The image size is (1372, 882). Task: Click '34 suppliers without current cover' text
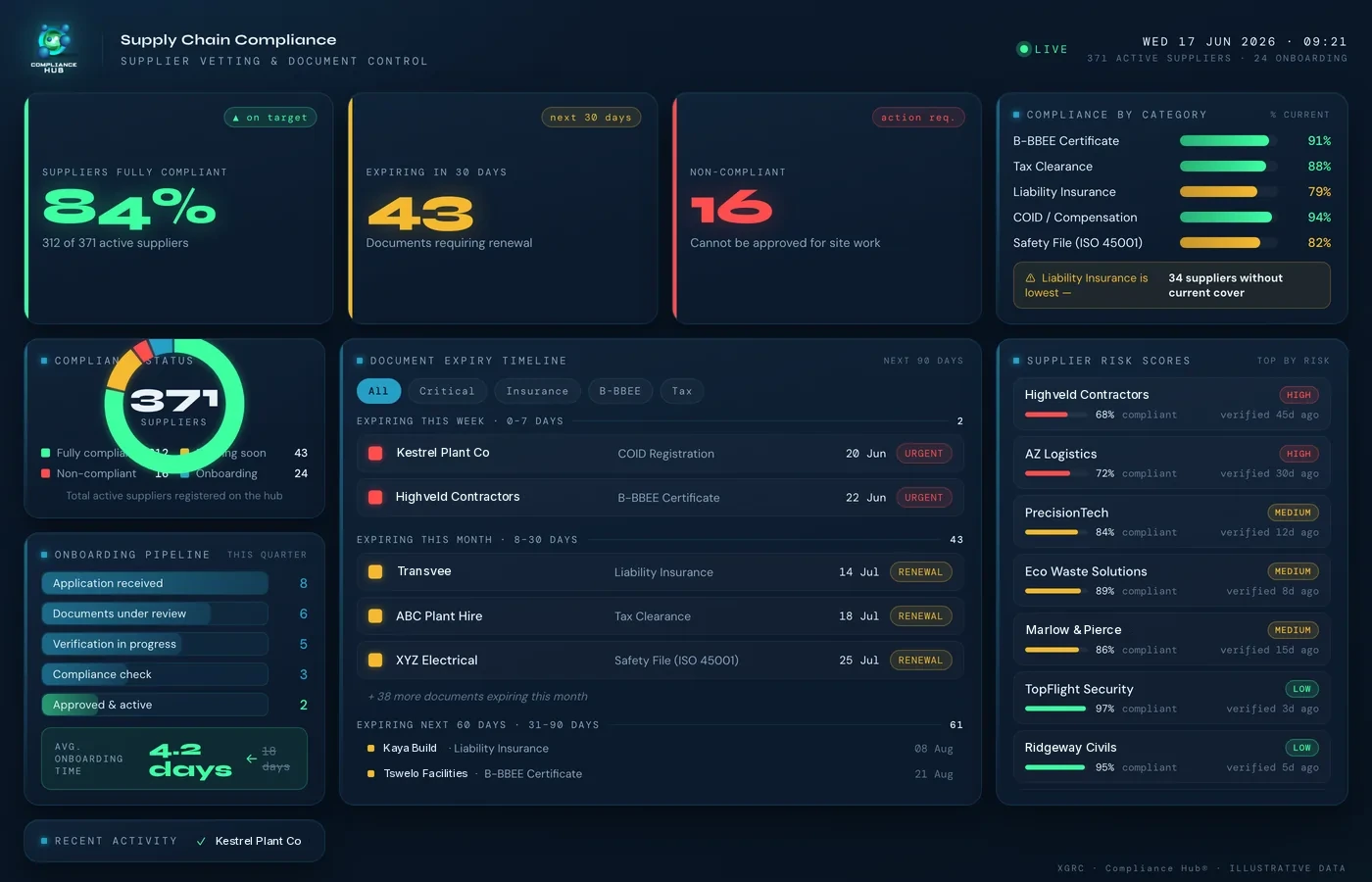coord(1226,285)
